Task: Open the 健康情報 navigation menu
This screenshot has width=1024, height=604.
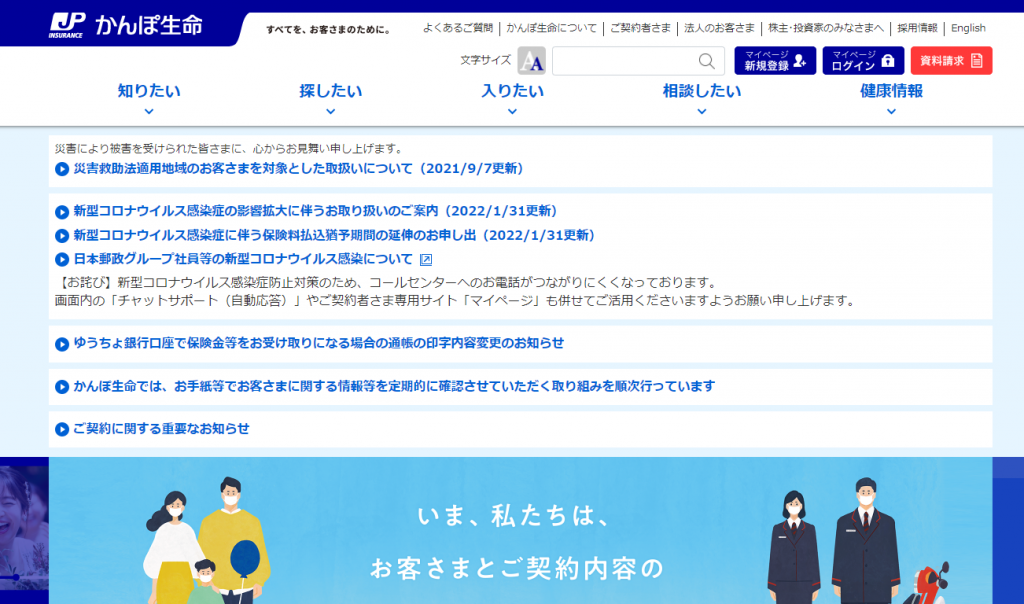Action: [889, 90]
